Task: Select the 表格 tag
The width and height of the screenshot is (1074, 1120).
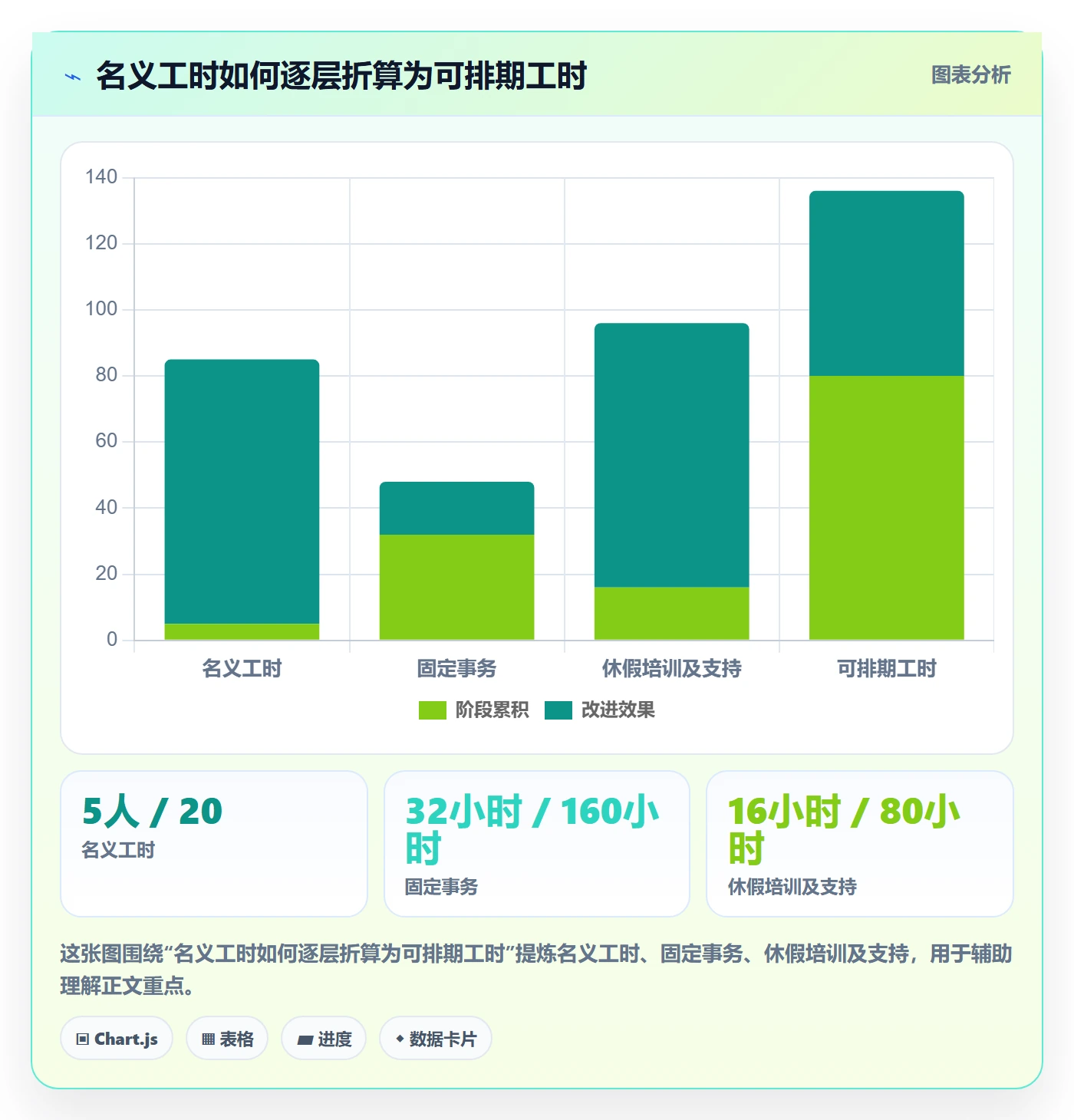Action: (x=227, y=1039)
